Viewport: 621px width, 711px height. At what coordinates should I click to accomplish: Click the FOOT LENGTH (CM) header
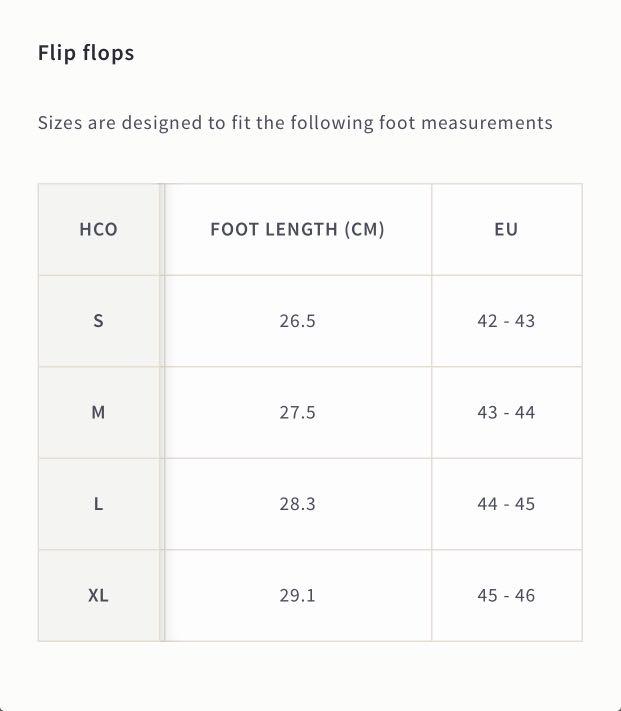pos(297,229)
